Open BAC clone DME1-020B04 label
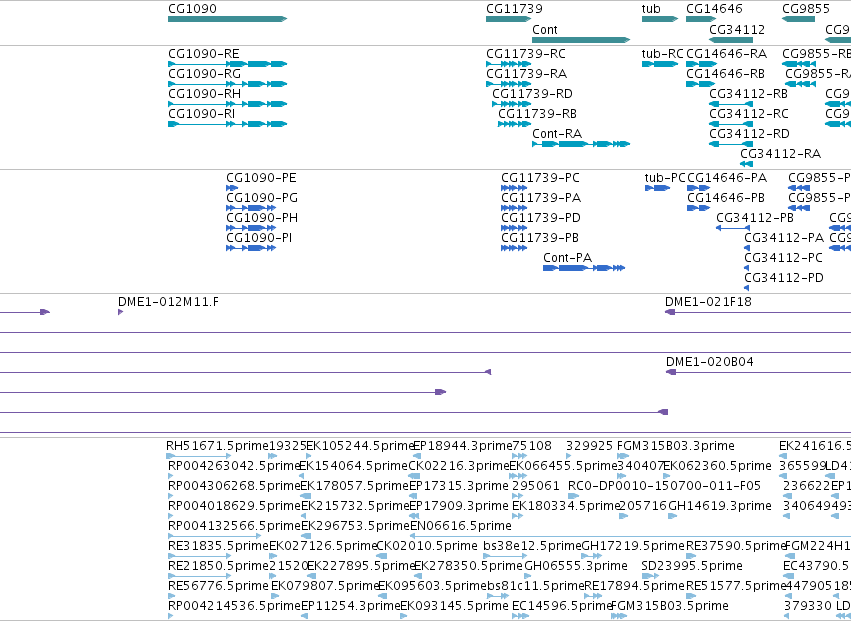 pos(709,363)
